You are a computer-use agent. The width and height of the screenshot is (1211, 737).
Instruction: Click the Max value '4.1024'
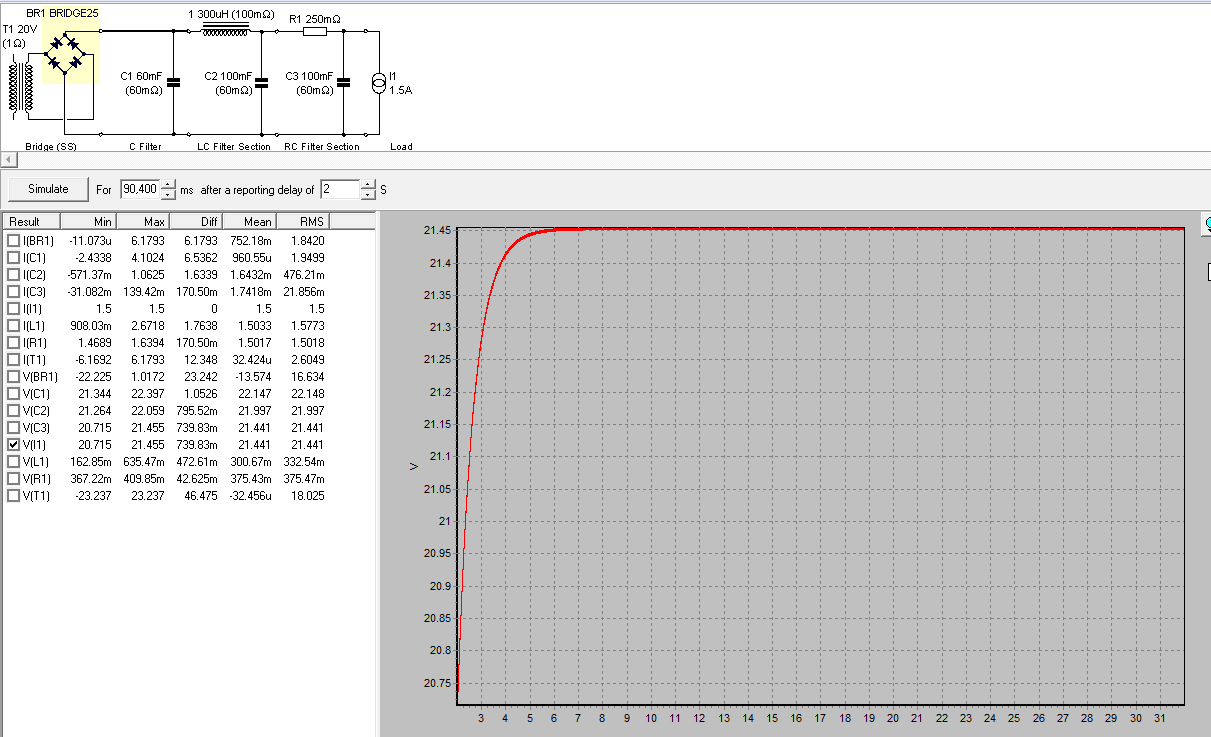tap(147, 257)
